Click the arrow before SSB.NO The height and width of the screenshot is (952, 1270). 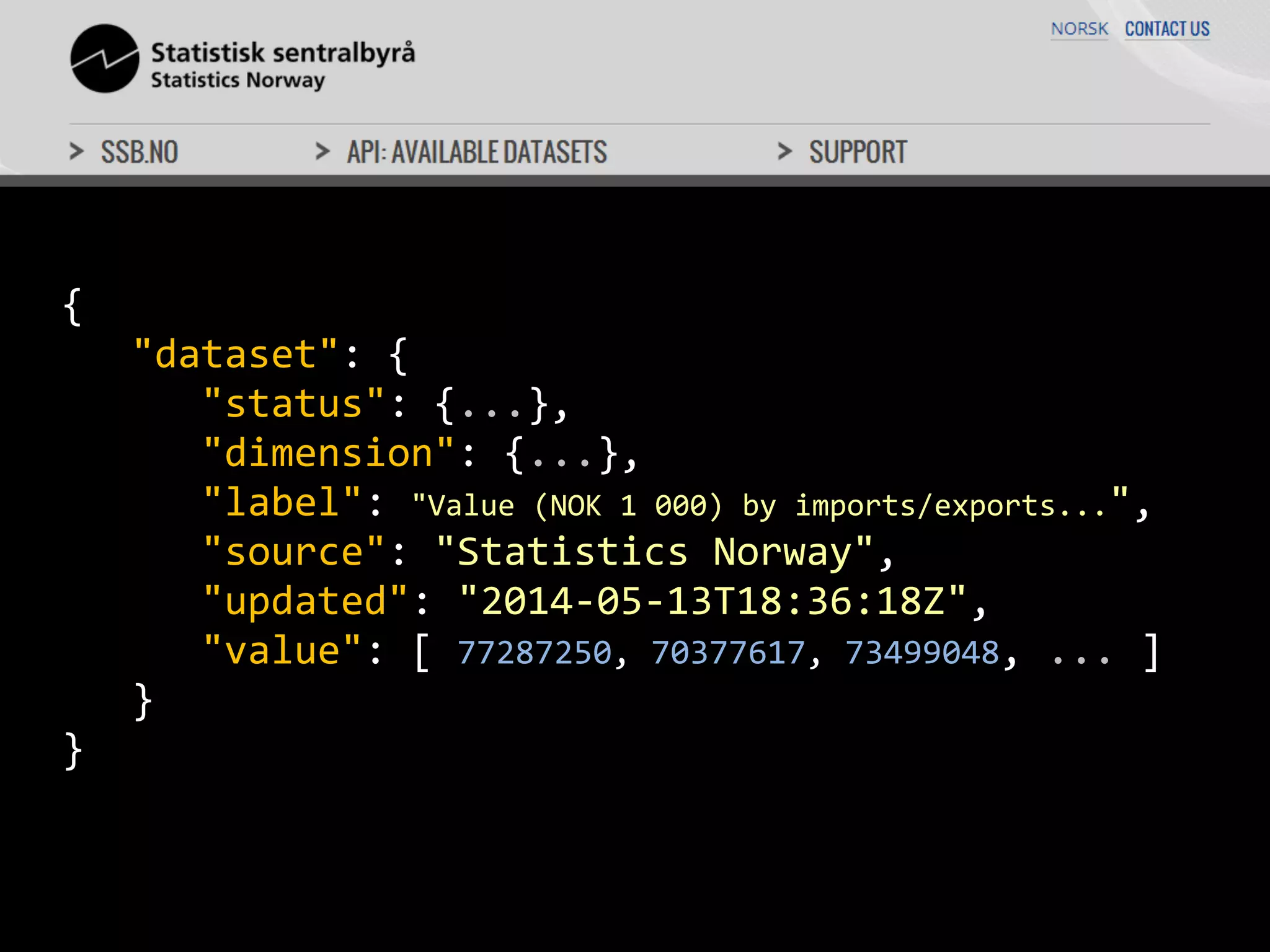[x=76, y=151]
